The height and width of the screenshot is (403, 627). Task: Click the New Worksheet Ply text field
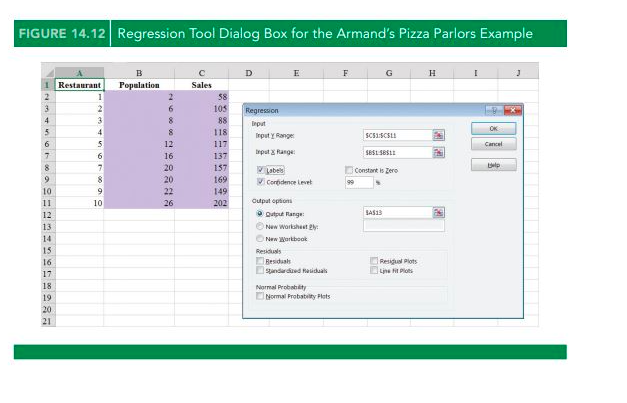tap(404, 226)
